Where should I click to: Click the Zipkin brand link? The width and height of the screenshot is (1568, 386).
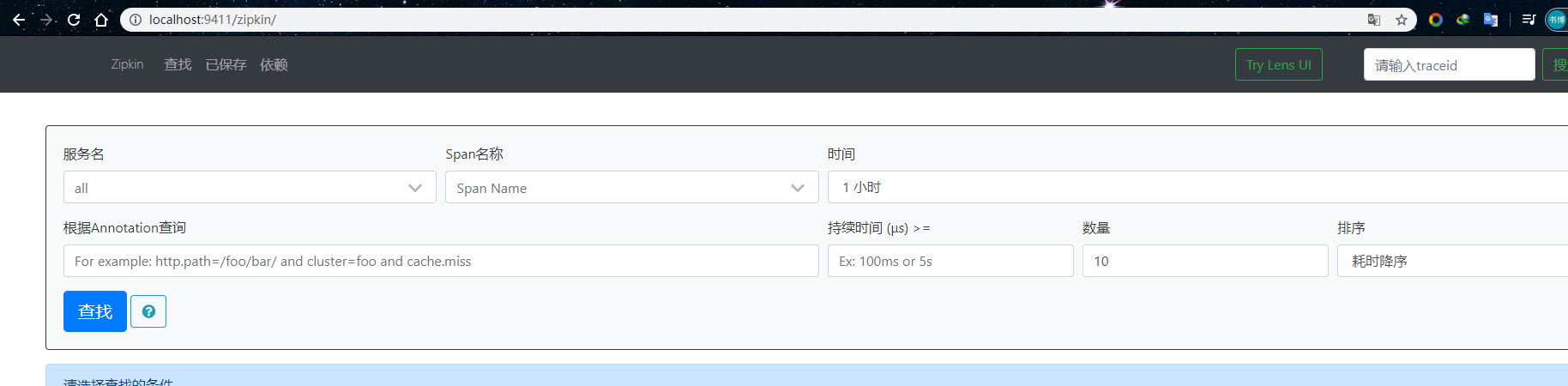[127, 64]
